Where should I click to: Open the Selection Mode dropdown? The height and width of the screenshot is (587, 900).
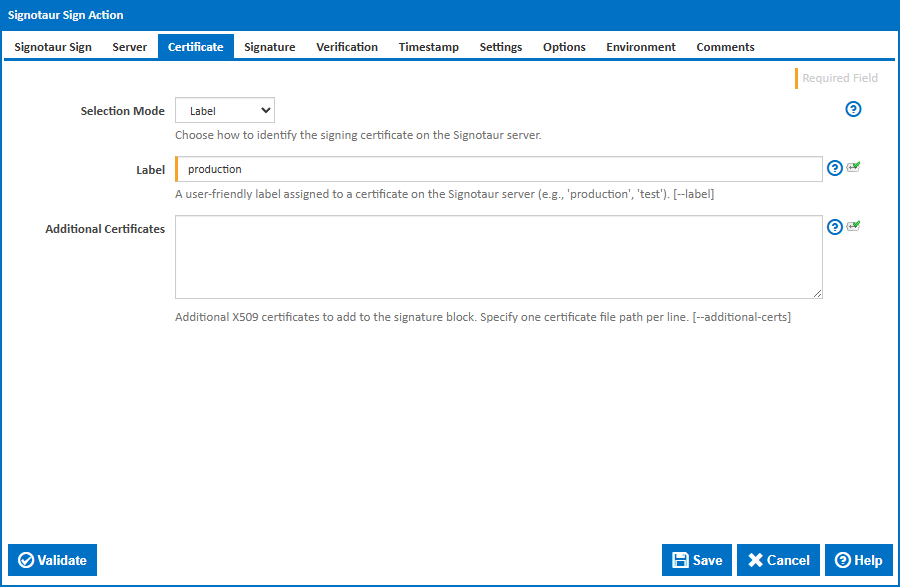224,110
